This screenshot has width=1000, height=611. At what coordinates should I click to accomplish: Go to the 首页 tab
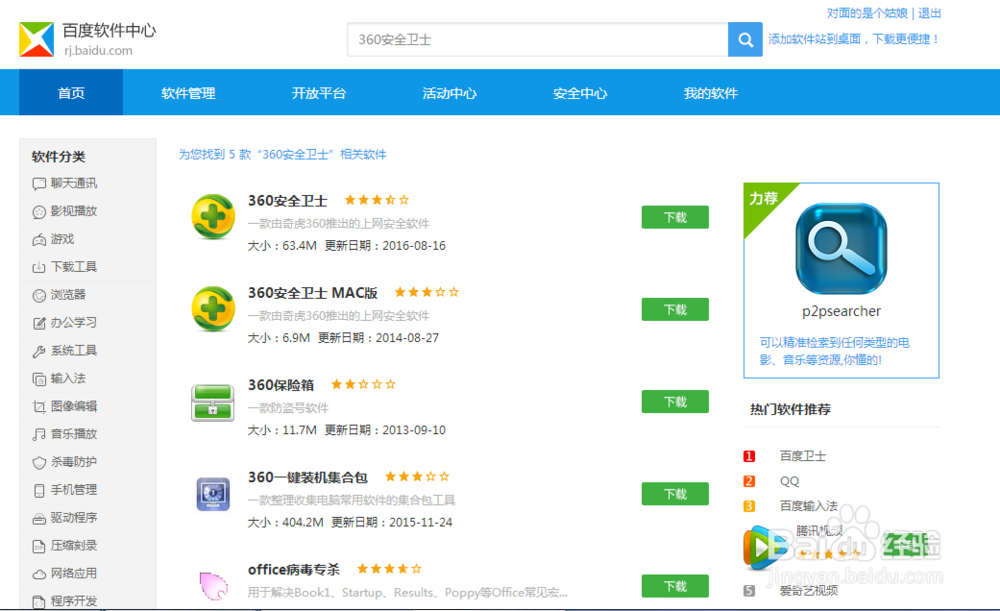click(71, 93)
